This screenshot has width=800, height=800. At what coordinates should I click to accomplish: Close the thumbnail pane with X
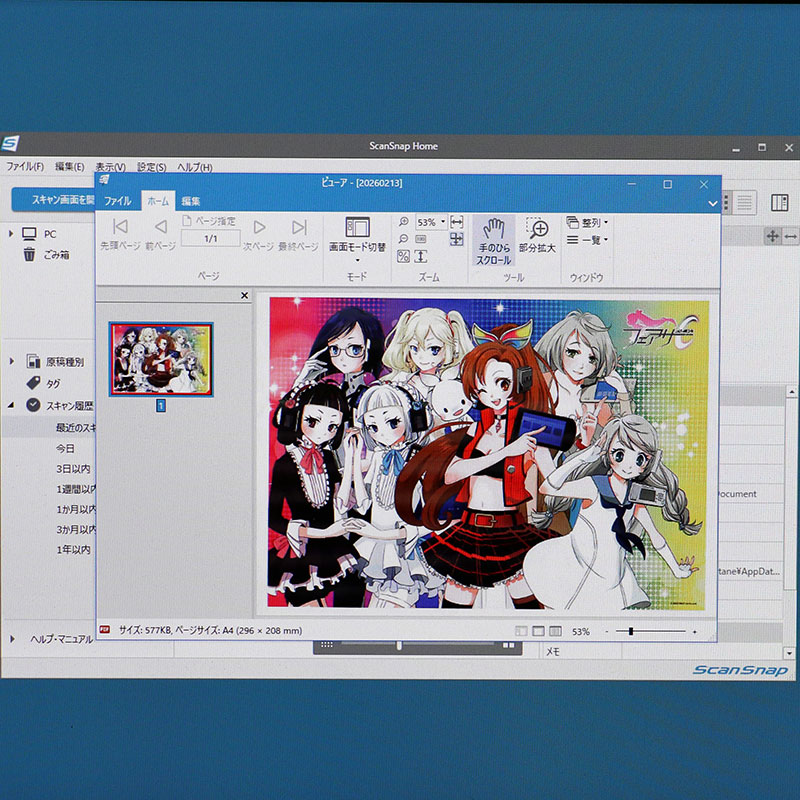tap(245, 296)
